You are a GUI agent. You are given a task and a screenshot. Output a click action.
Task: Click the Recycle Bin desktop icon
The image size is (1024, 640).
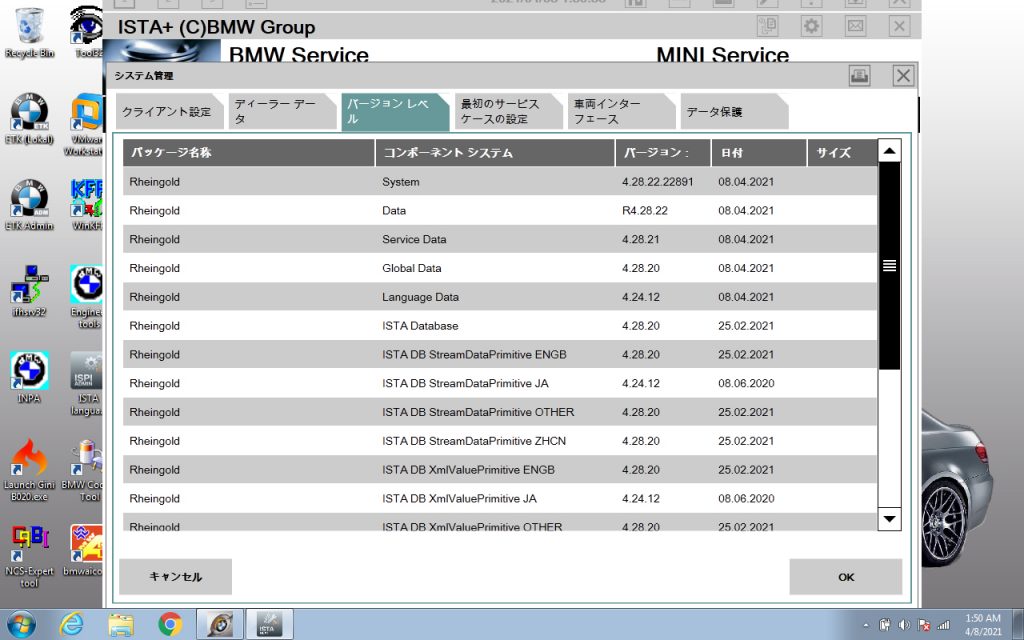29,33
